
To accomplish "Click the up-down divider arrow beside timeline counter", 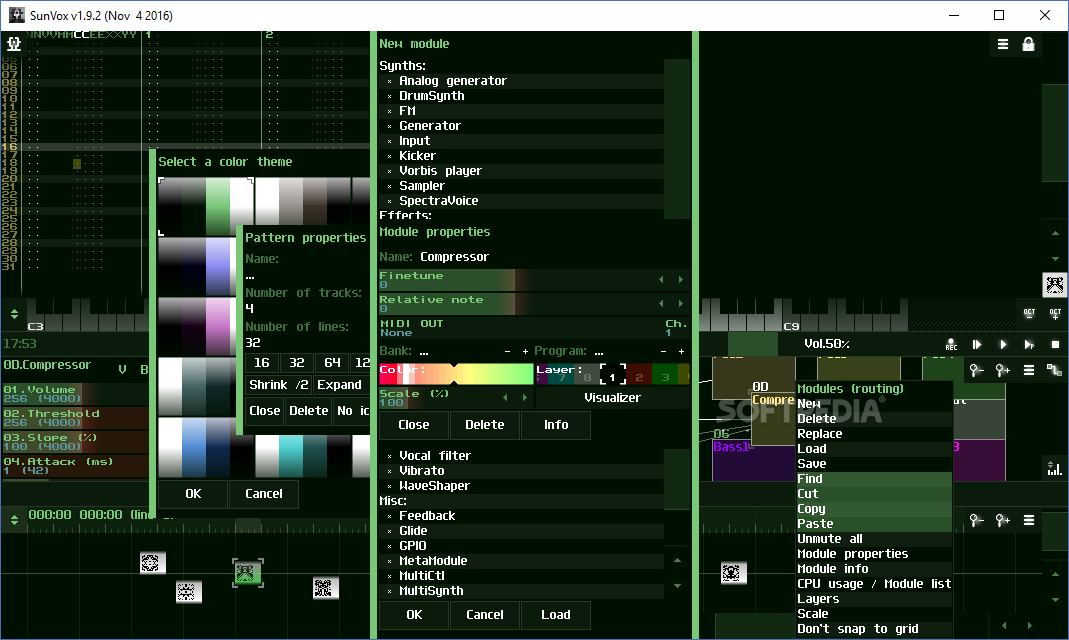I will 14,520.
